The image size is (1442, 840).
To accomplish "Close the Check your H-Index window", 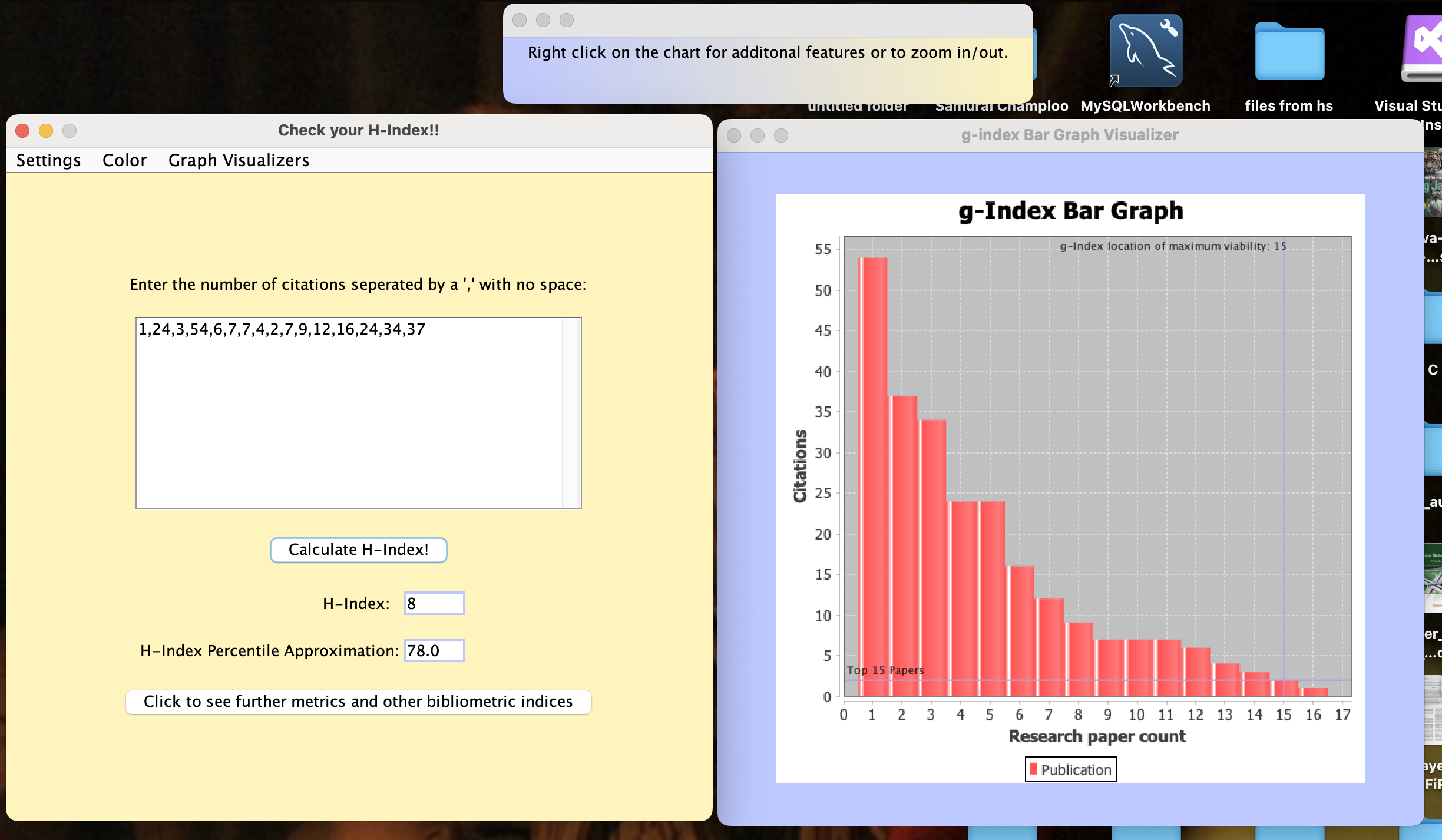I will (x=22, y=131).
